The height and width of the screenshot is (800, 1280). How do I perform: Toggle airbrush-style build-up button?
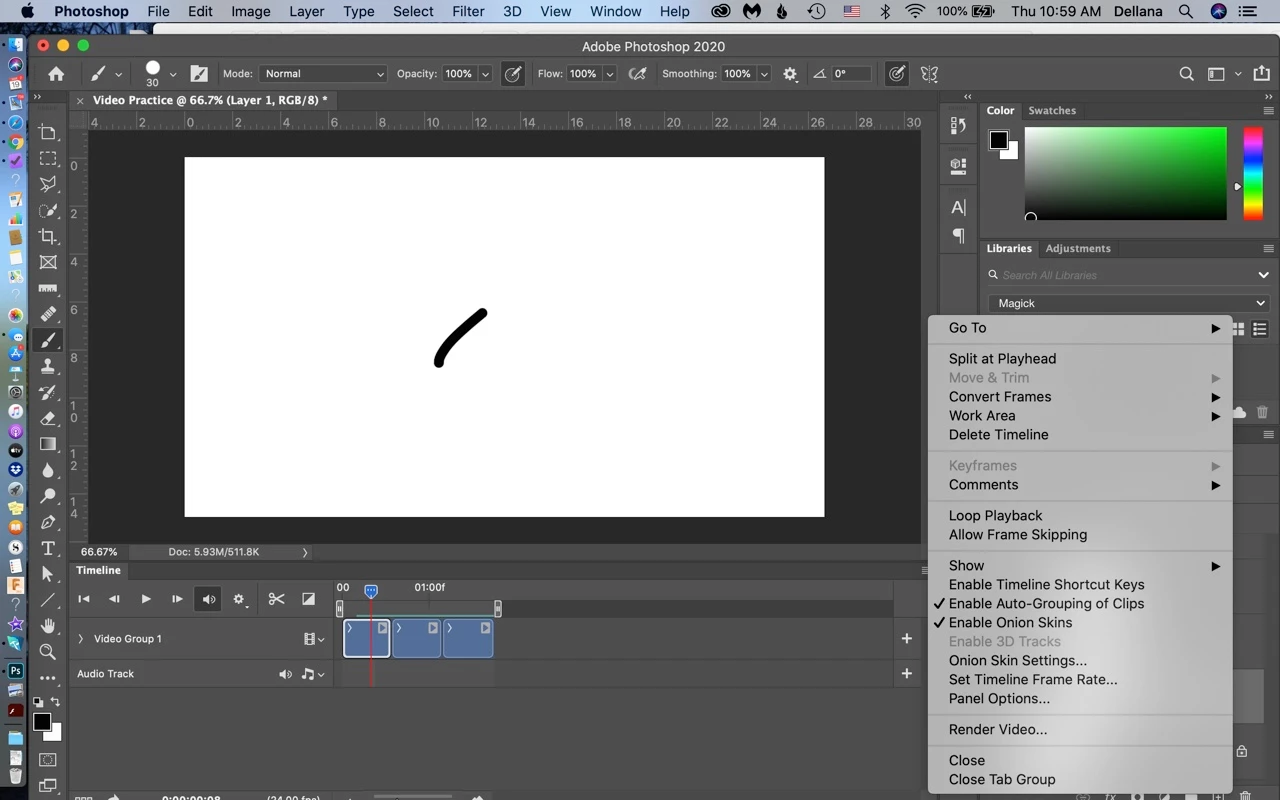tap(637, 74)
